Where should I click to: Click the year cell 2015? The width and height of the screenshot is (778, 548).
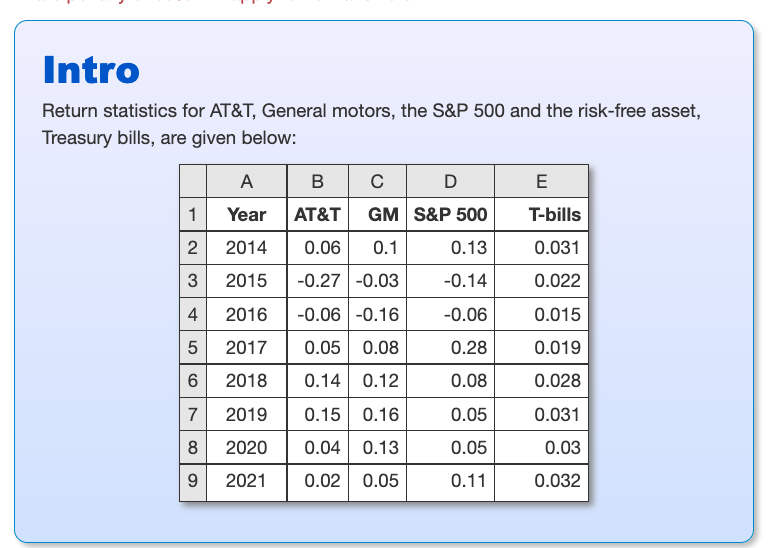247,281
